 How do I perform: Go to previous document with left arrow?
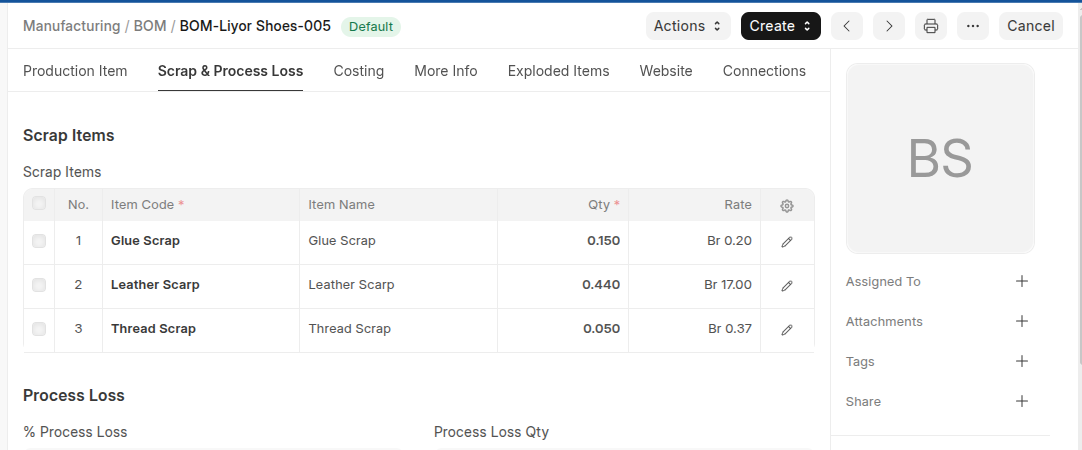click(x=847, y=26)
